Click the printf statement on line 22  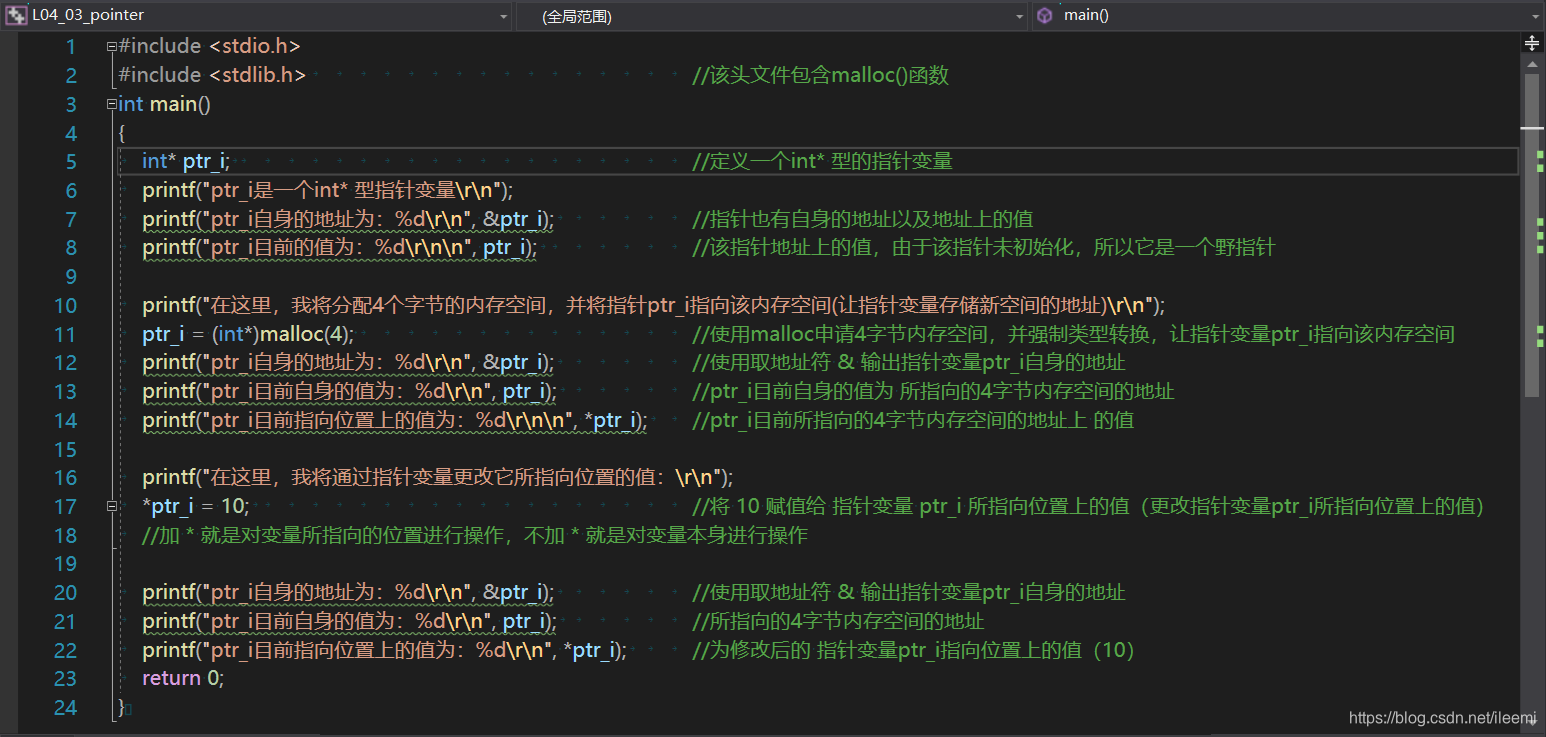point(384,650)
